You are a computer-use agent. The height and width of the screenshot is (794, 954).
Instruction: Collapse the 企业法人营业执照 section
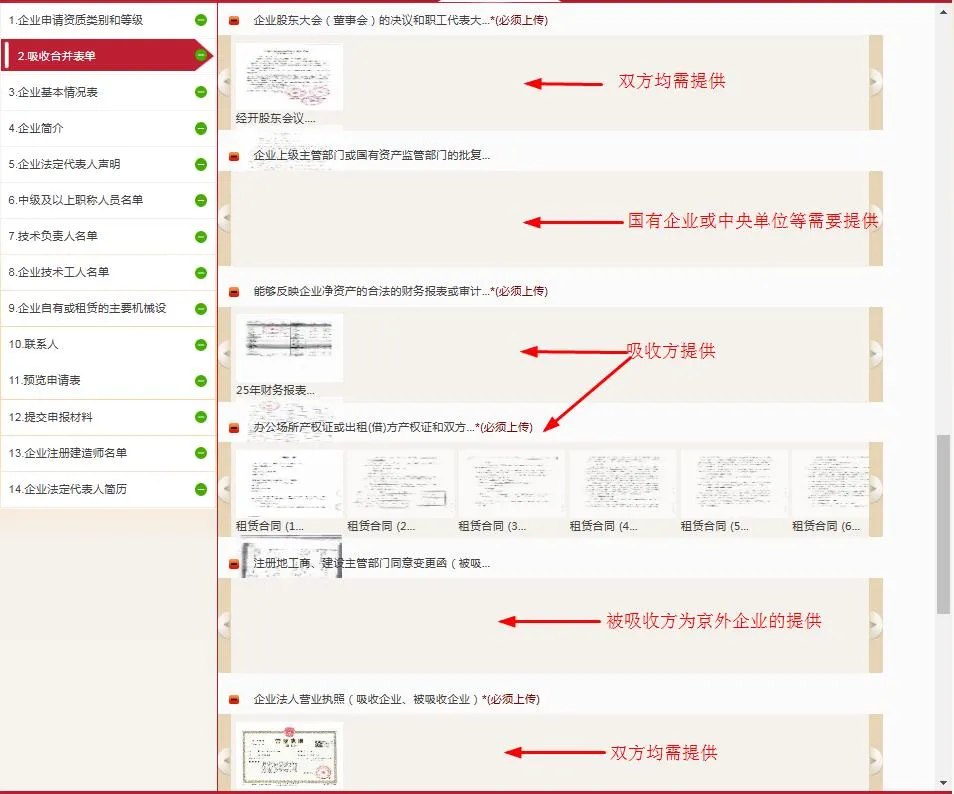(234, 700)
